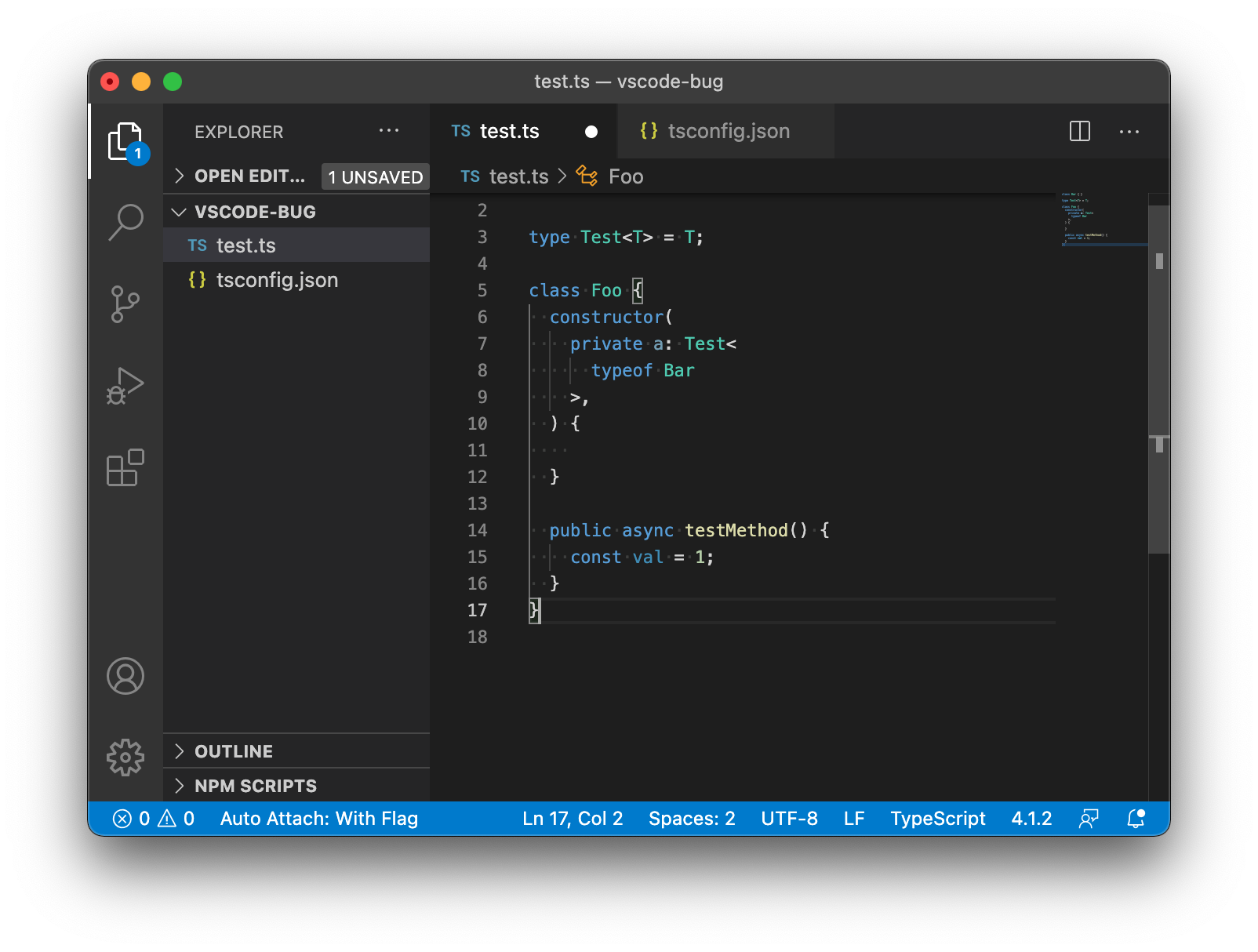Image resolution: width=1258 pixels, height=952 pixels.
Task: Toggle Auto Attach: With Flag setting
Action: pos(319,819)
